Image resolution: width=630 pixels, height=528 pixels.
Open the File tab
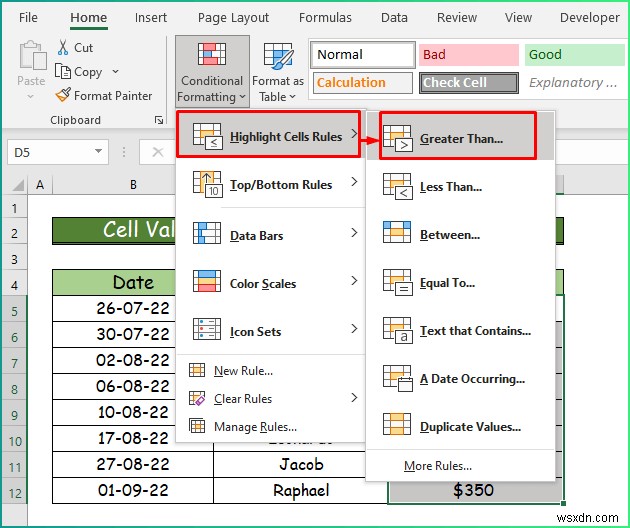(x=28, y=18)
